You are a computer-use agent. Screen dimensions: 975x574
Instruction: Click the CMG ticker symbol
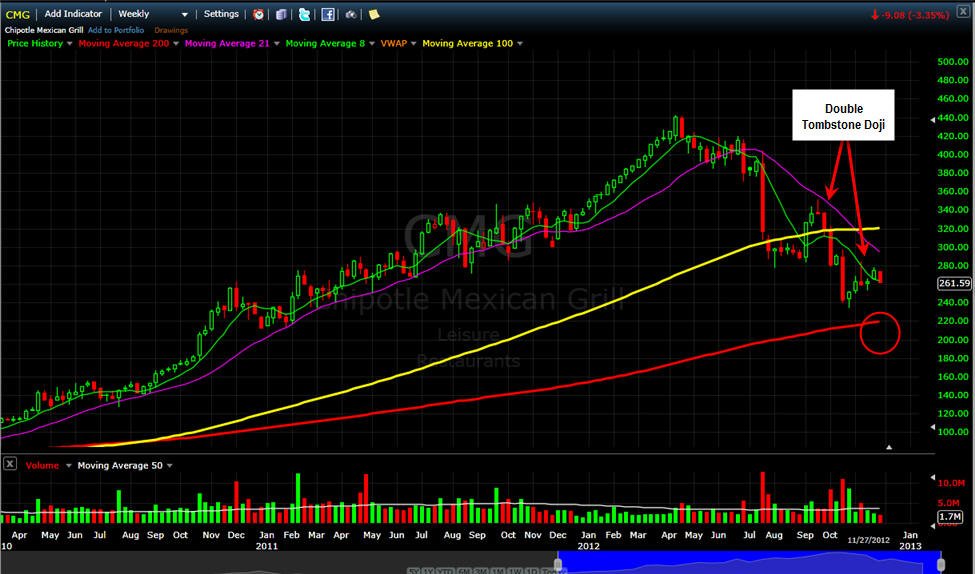(17, 14)
